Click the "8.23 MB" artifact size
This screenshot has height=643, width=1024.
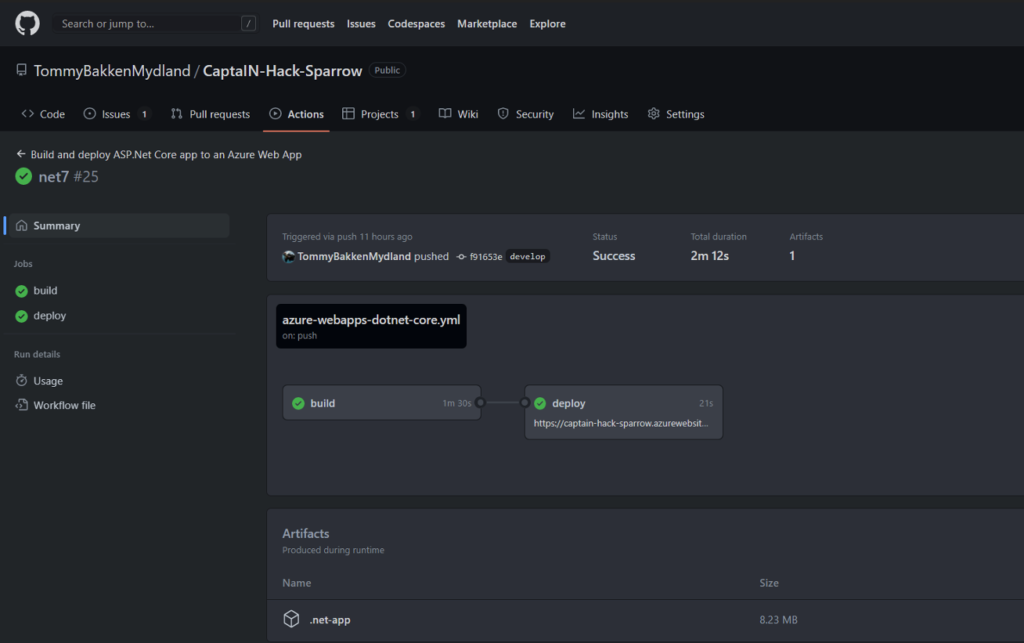click(x=778, y=619)
